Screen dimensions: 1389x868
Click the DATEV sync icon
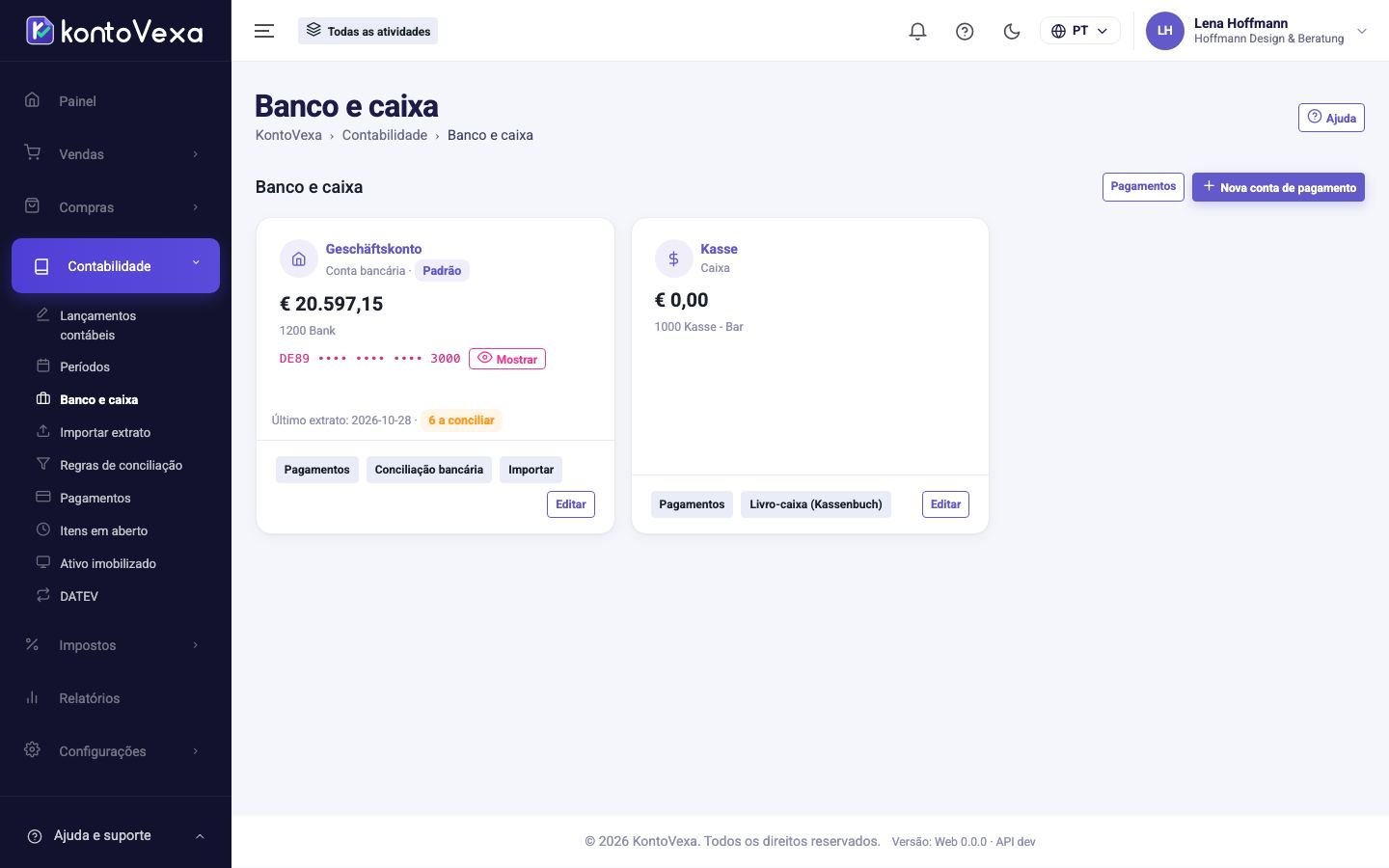(42, 595)
